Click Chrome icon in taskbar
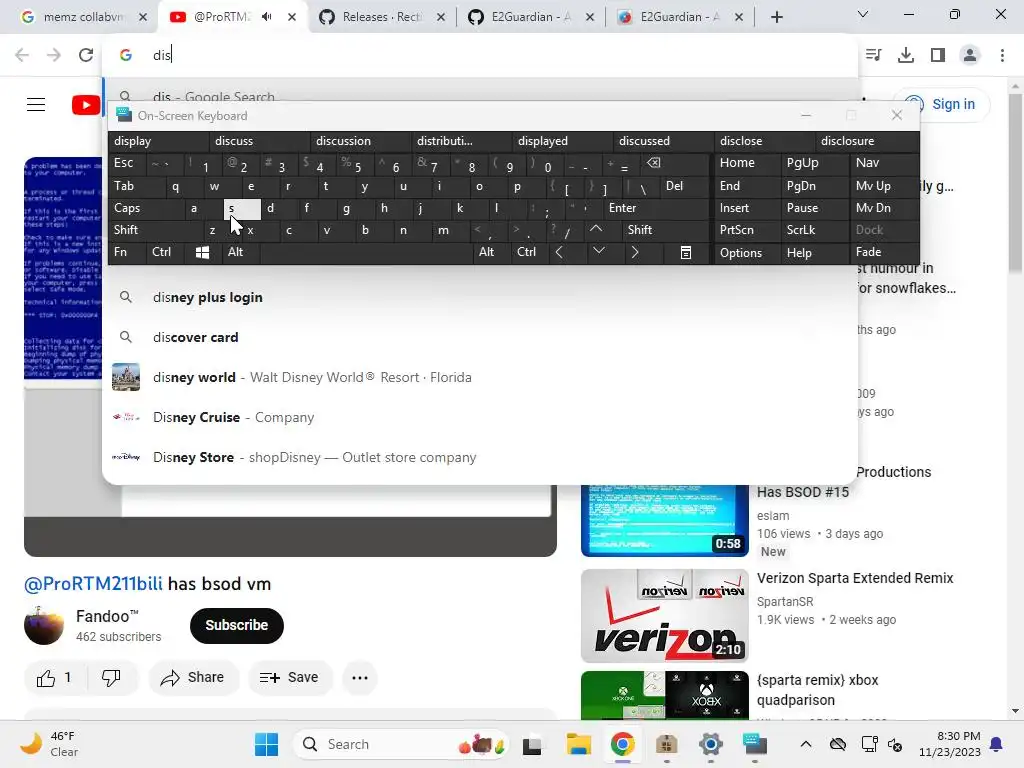The image size is (1024, 768). (622, 744)
